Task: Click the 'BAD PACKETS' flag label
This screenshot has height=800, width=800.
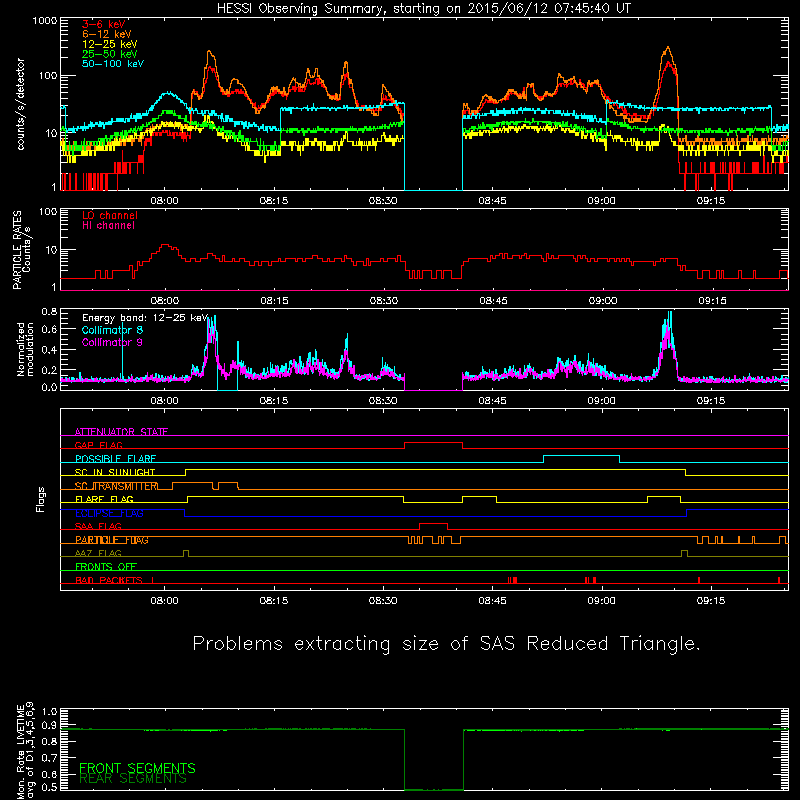Action: [109, 580]
